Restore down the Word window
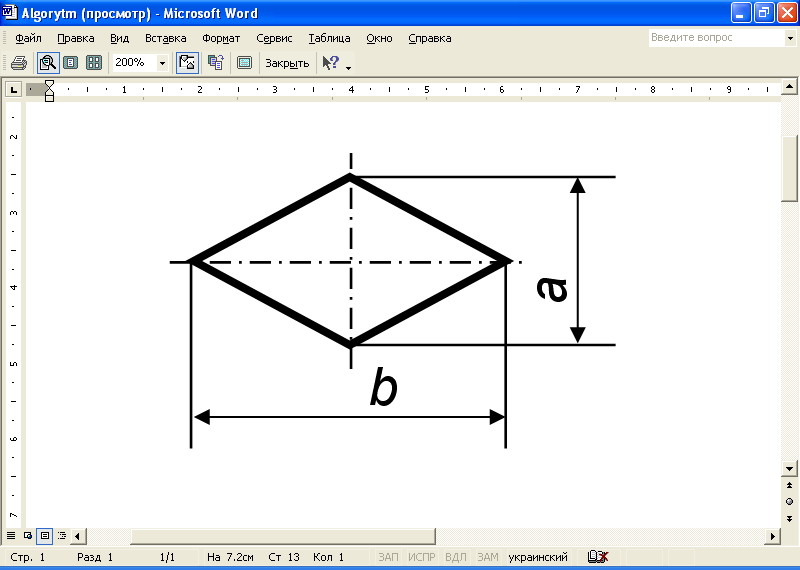 (764, 13)
